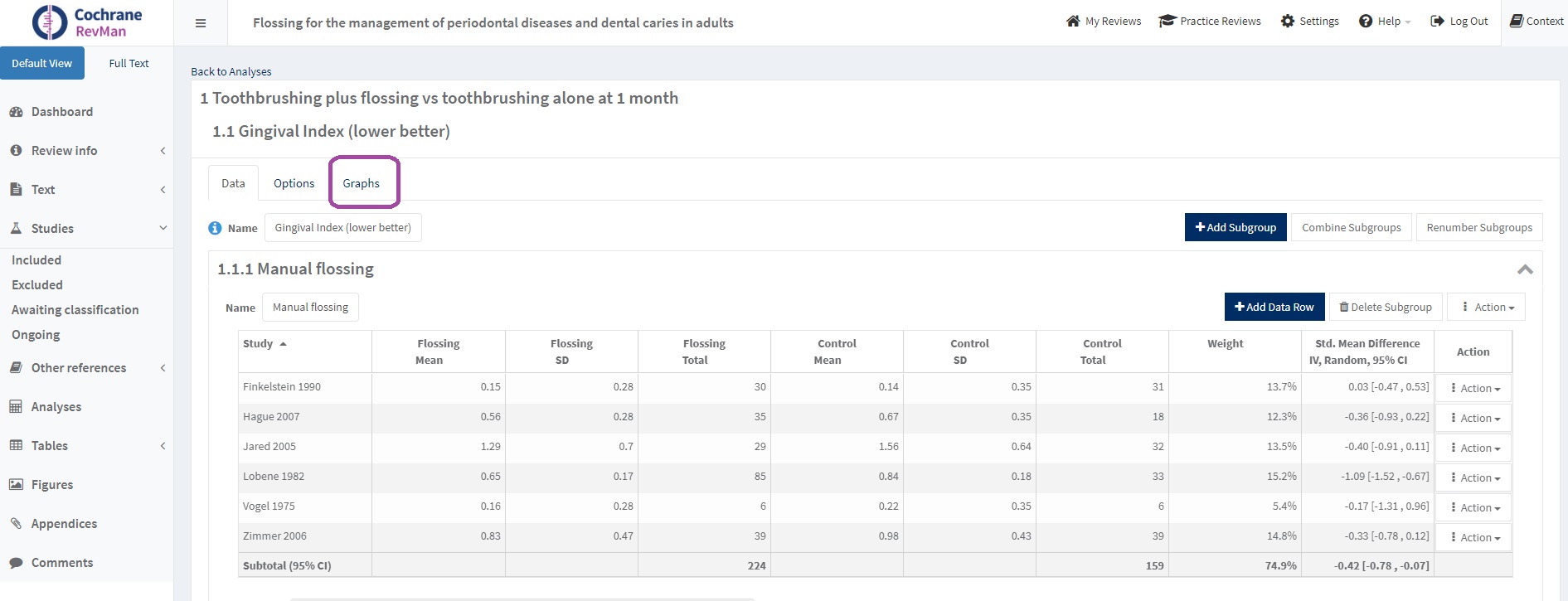
Task: Open the Figures section in sidebar
Action: point(51,485)
